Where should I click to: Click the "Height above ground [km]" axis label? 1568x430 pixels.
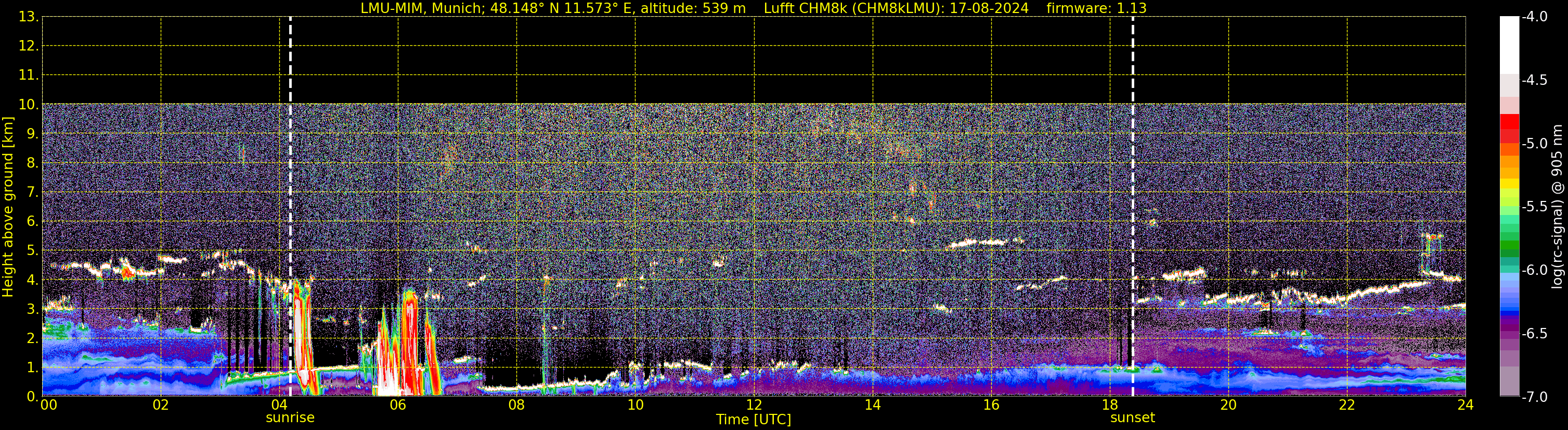(x=8, y=207)
